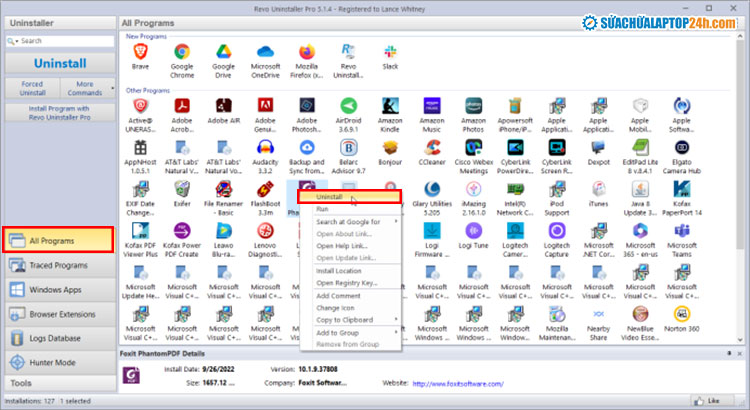Click the Forced Uninstall button

(x=33, y=89)
